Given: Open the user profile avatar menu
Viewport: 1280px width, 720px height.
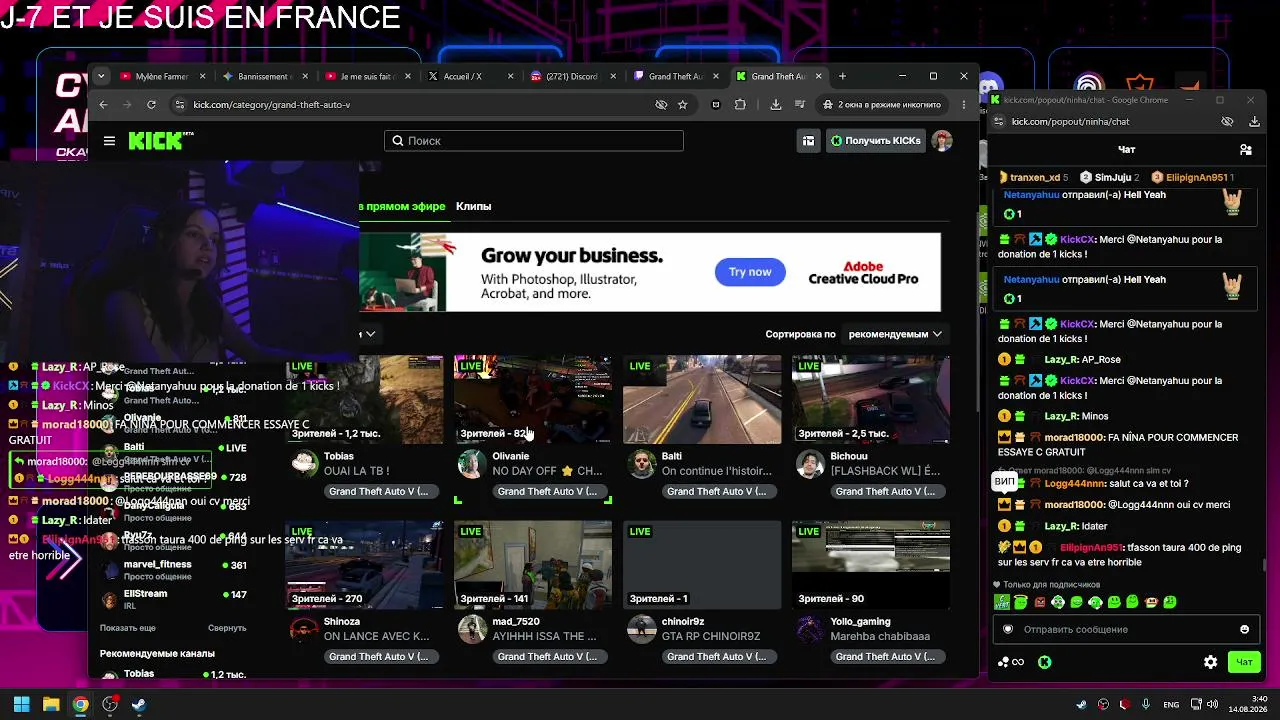Looking at the screenshot, I should [942, 141].
